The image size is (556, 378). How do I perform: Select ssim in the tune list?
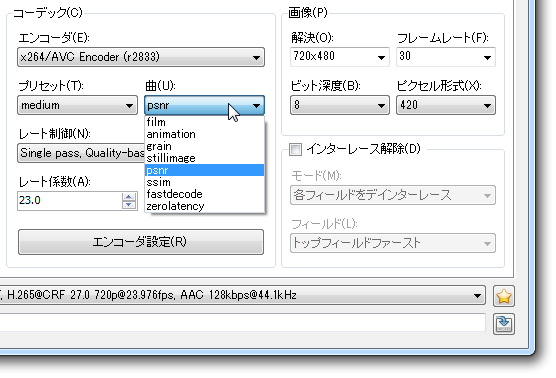point(205,182)
